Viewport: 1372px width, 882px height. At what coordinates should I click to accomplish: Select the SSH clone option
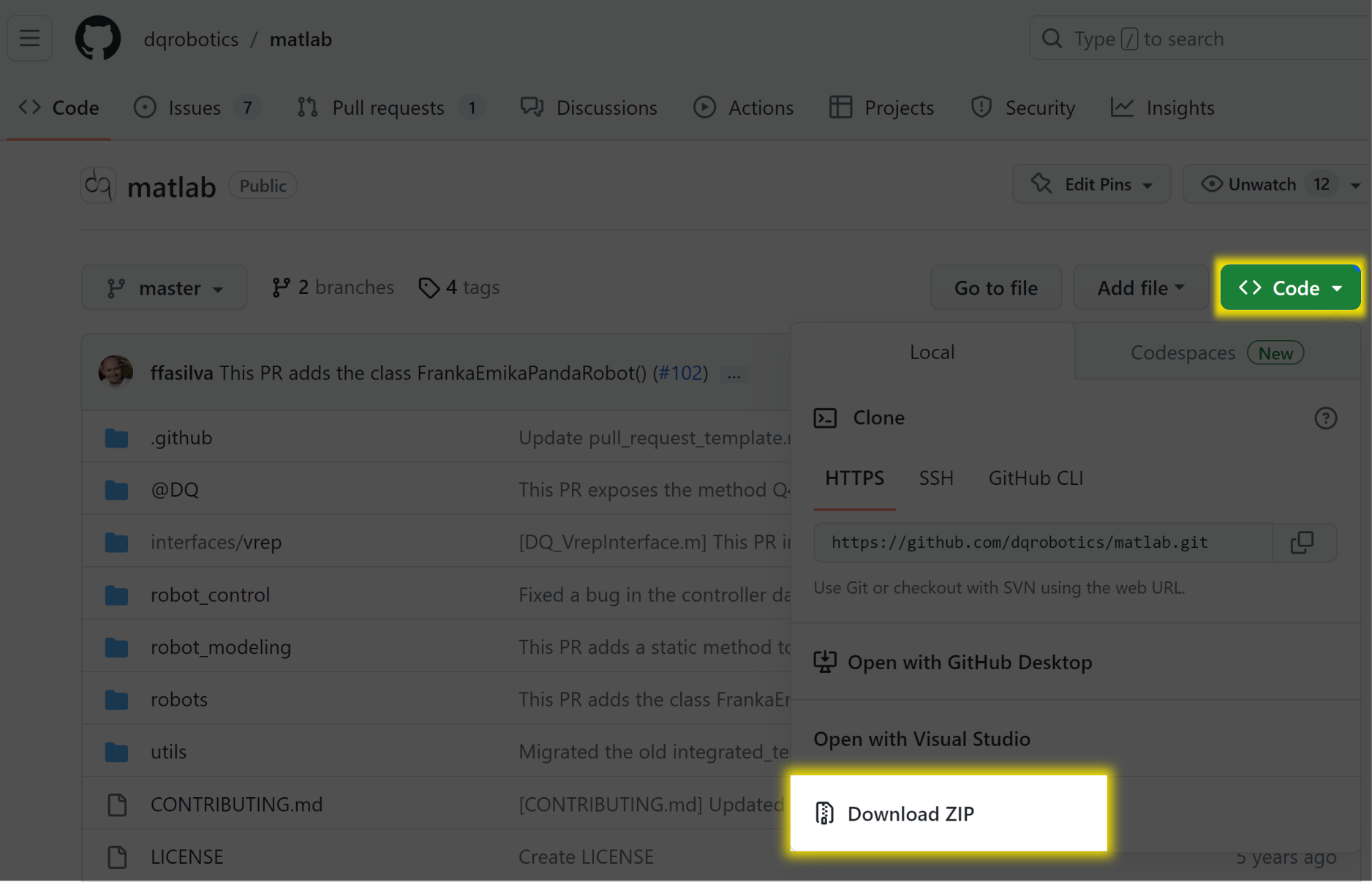click(936, 478)
